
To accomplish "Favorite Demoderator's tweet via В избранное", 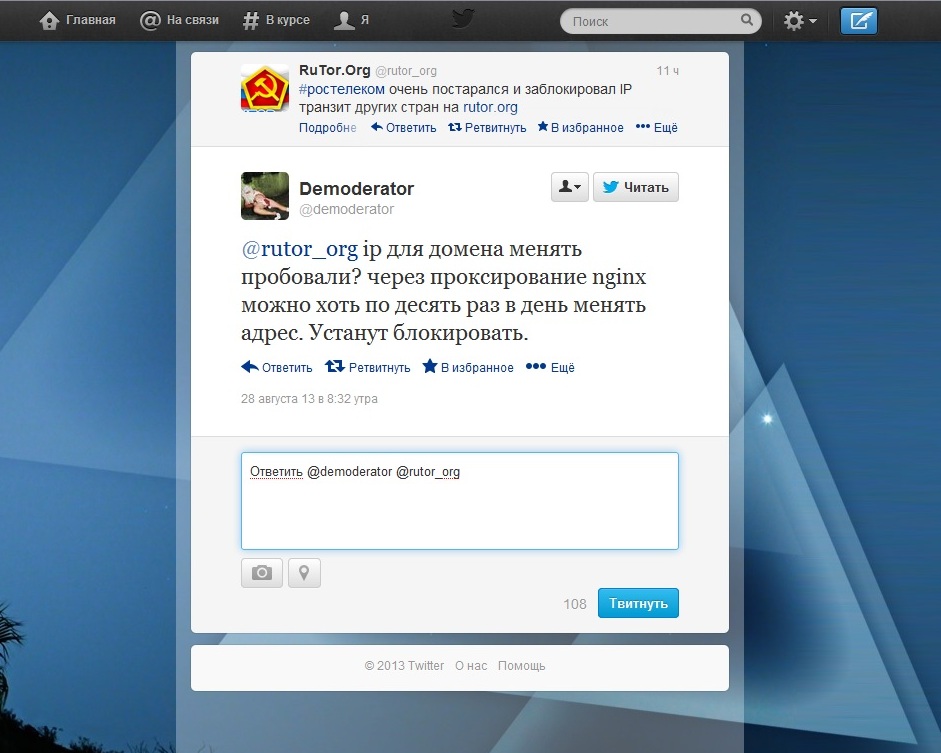I will point(468,367).
